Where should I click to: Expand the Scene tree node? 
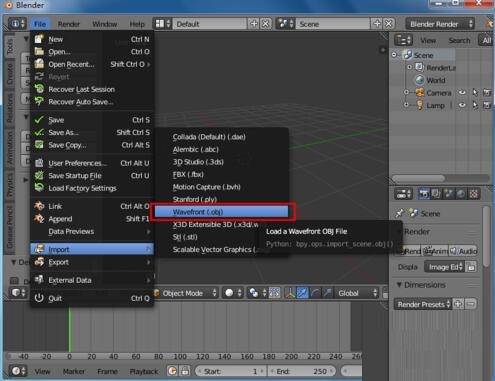click(395, 55)
